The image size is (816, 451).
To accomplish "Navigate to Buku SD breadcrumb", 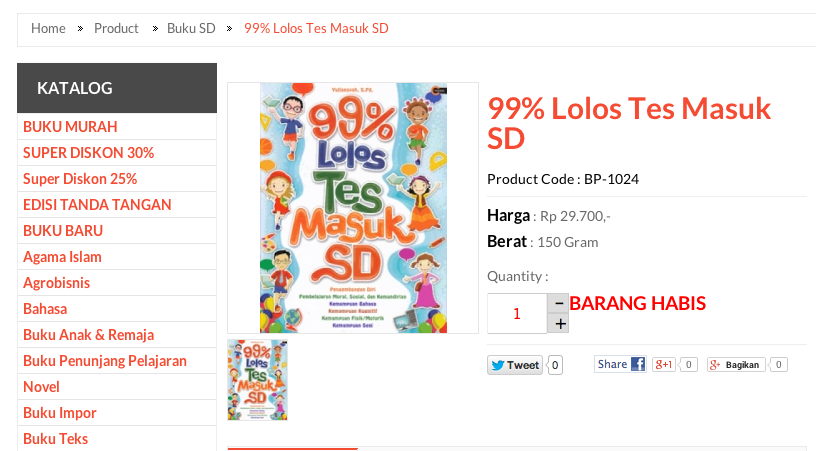I will [x=191, y=28].
